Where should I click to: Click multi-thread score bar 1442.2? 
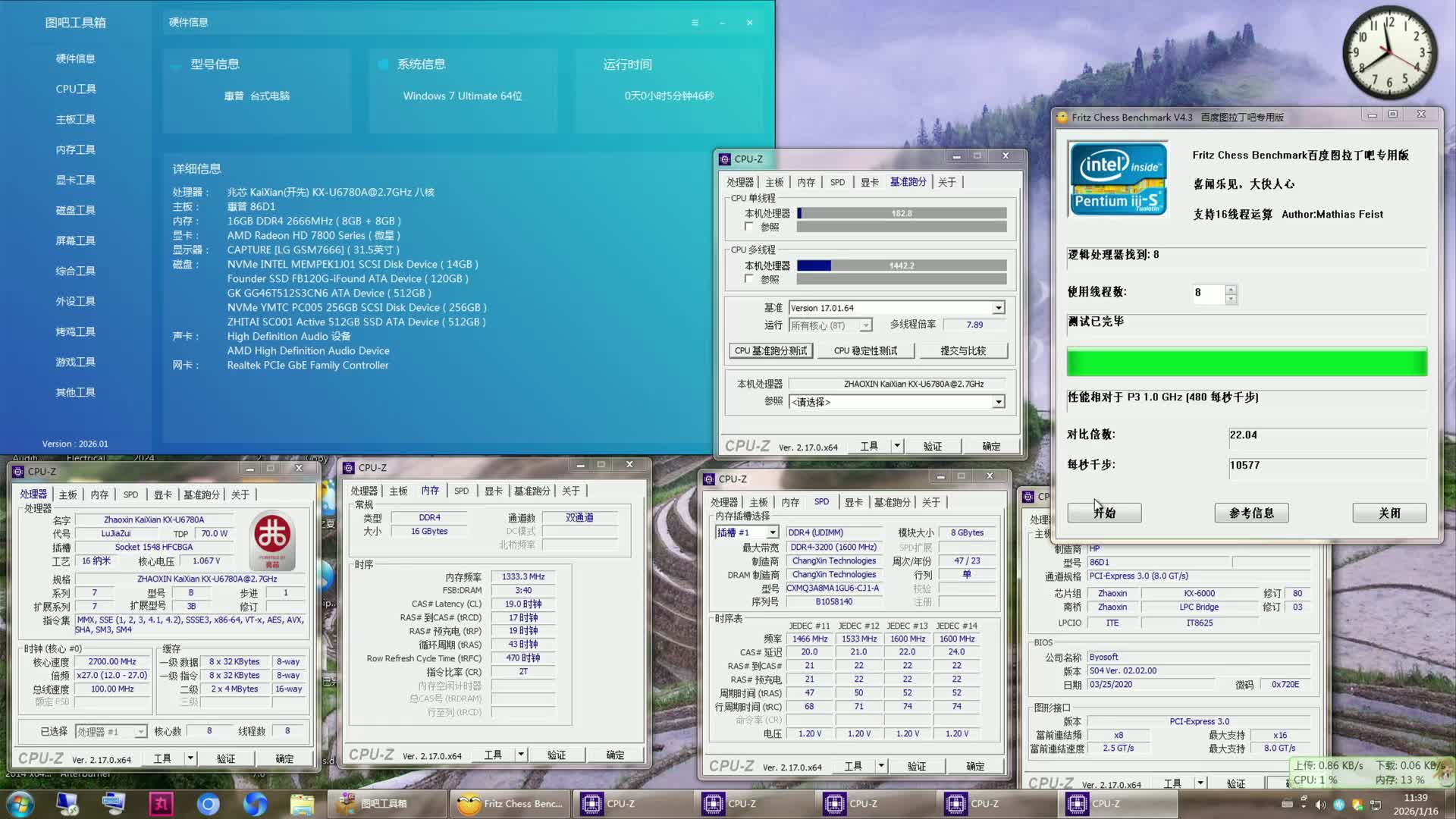902,265
